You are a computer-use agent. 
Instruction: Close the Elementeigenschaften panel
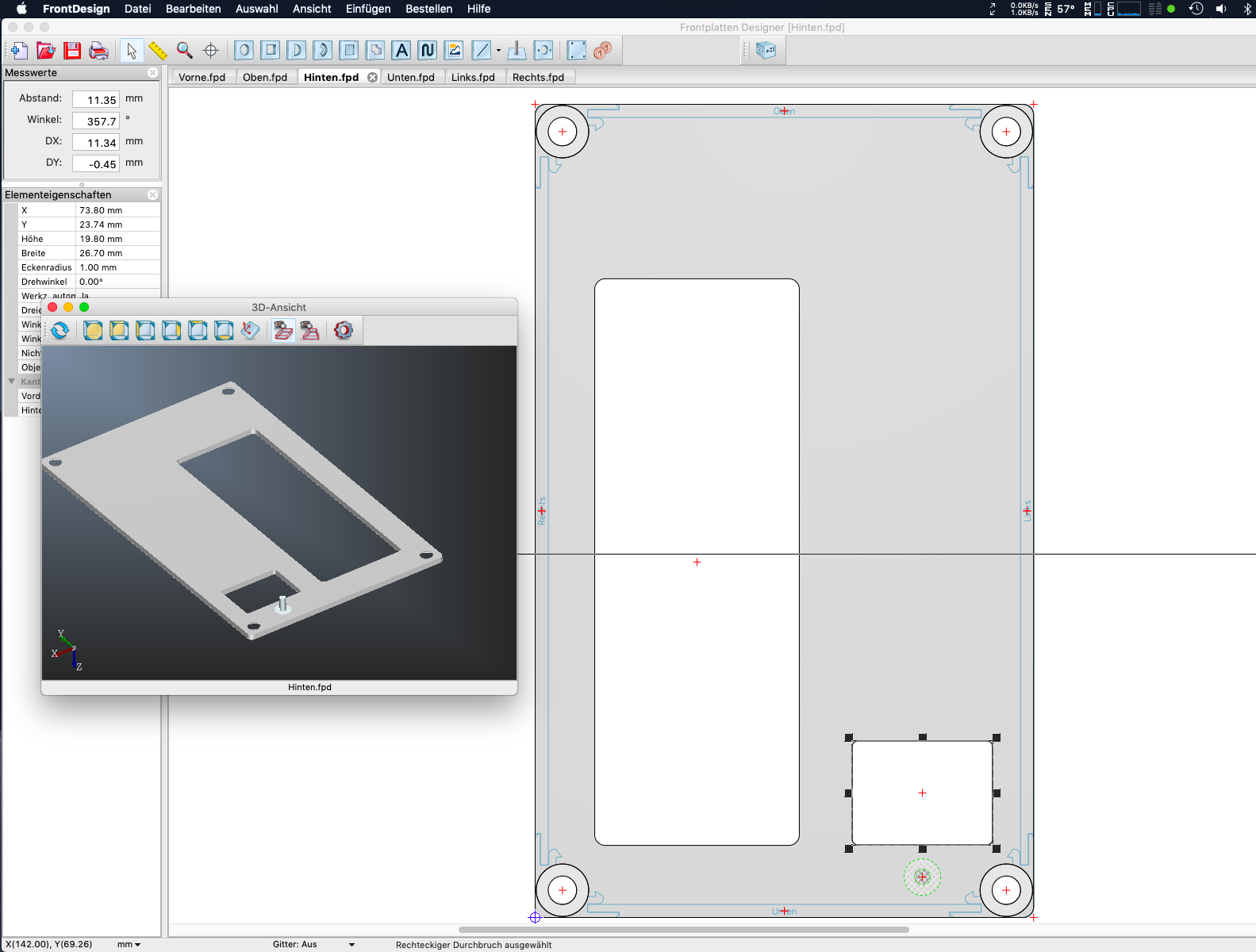pyautogui.click(x=152, y=194)
